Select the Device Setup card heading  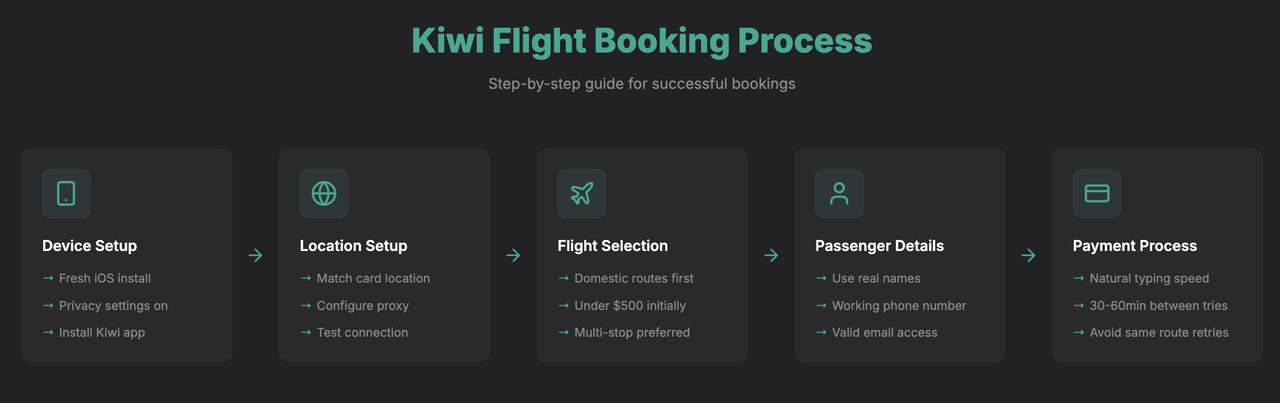click(90, 246)
